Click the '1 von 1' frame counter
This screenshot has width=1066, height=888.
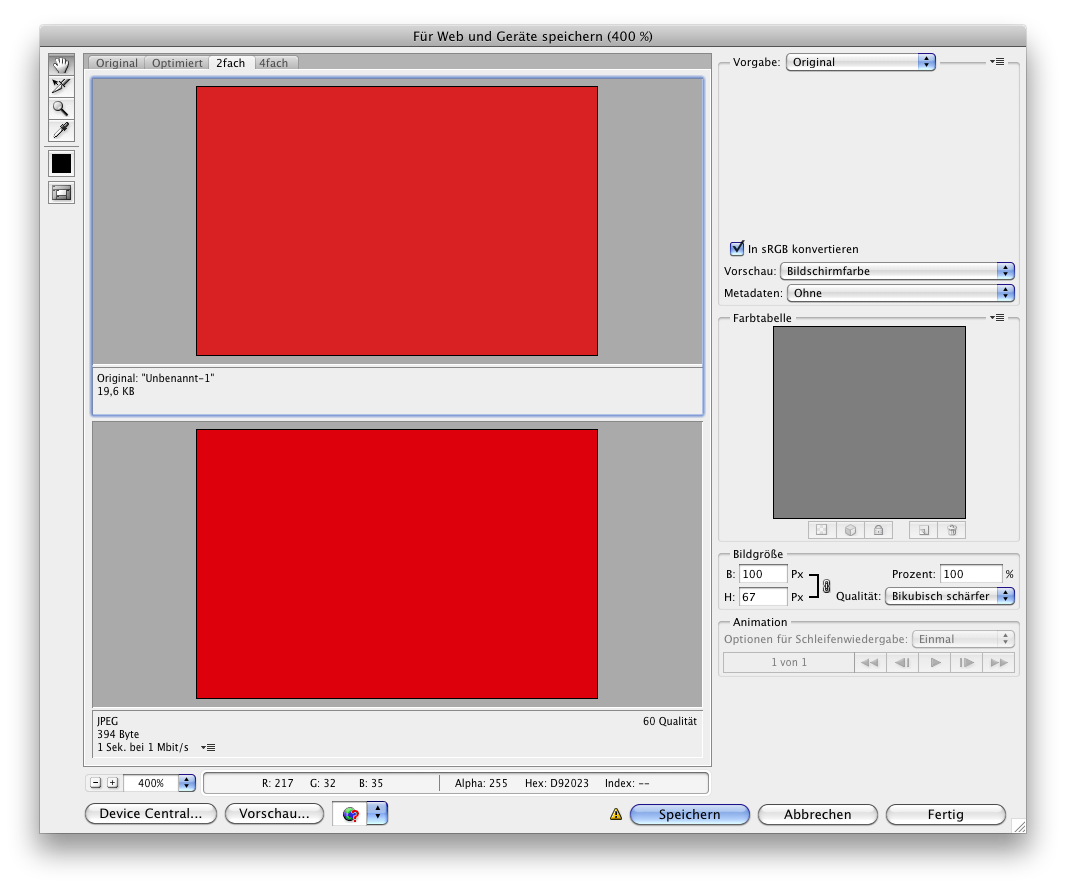[789, 662]
